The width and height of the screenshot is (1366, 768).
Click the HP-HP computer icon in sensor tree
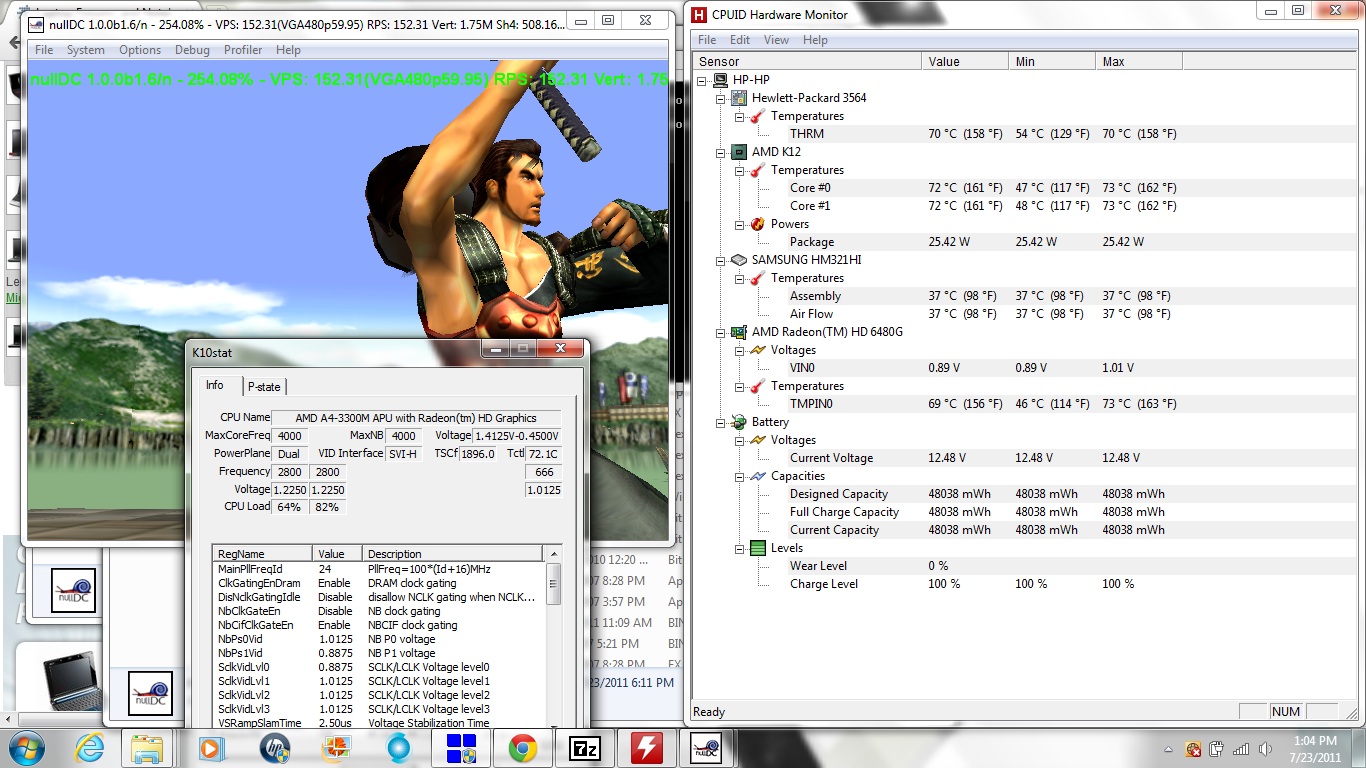point(720,80)
